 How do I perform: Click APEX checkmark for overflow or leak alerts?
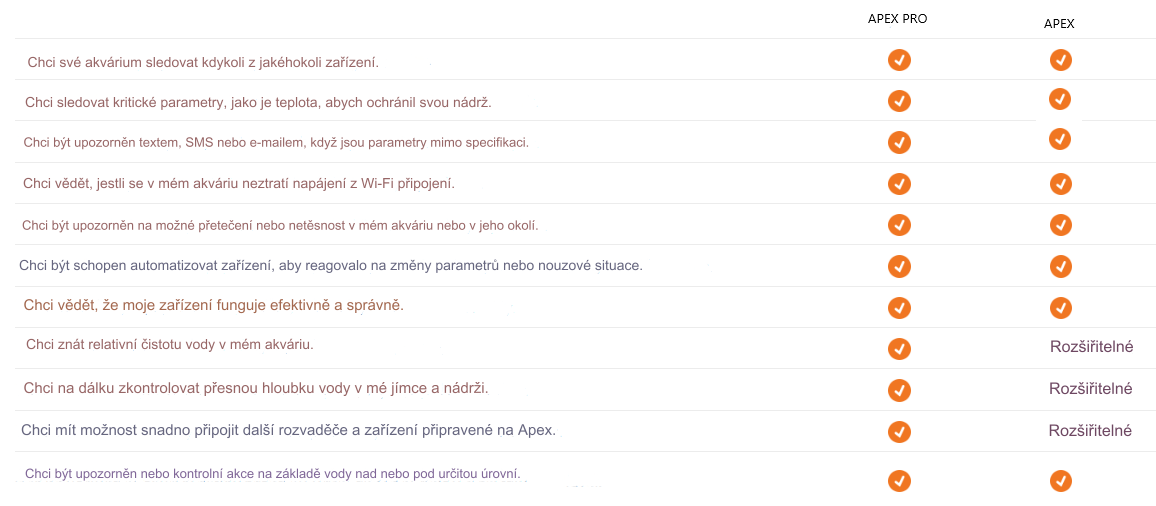[1061, 225]
